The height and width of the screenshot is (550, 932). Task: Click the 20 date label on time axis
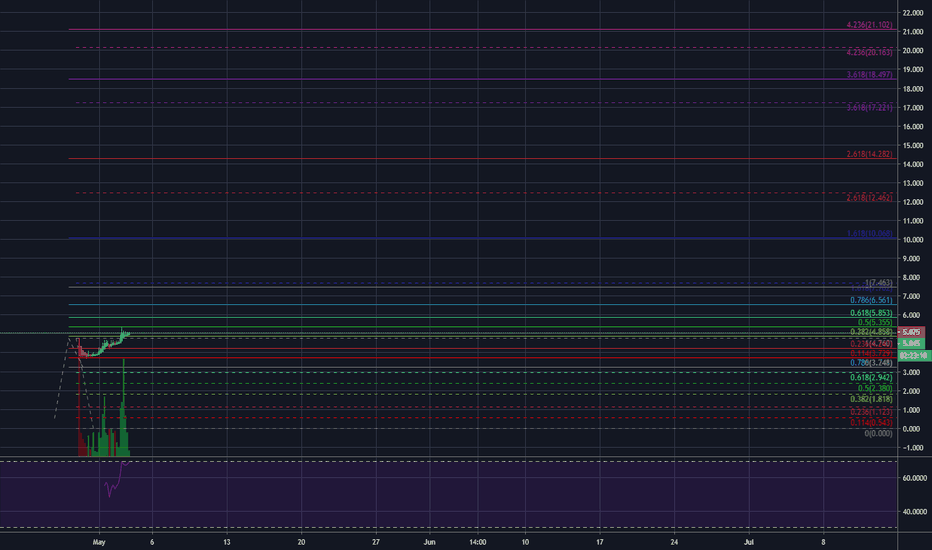pyautogui.click(x=301, y=542)
